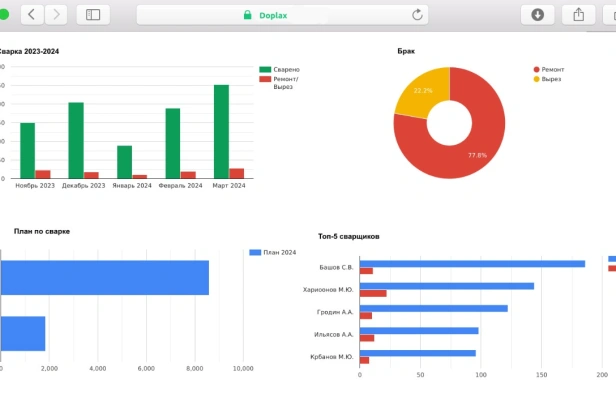
Task: Select the yellow 22.2% pie slice
Action: [423, 91]
